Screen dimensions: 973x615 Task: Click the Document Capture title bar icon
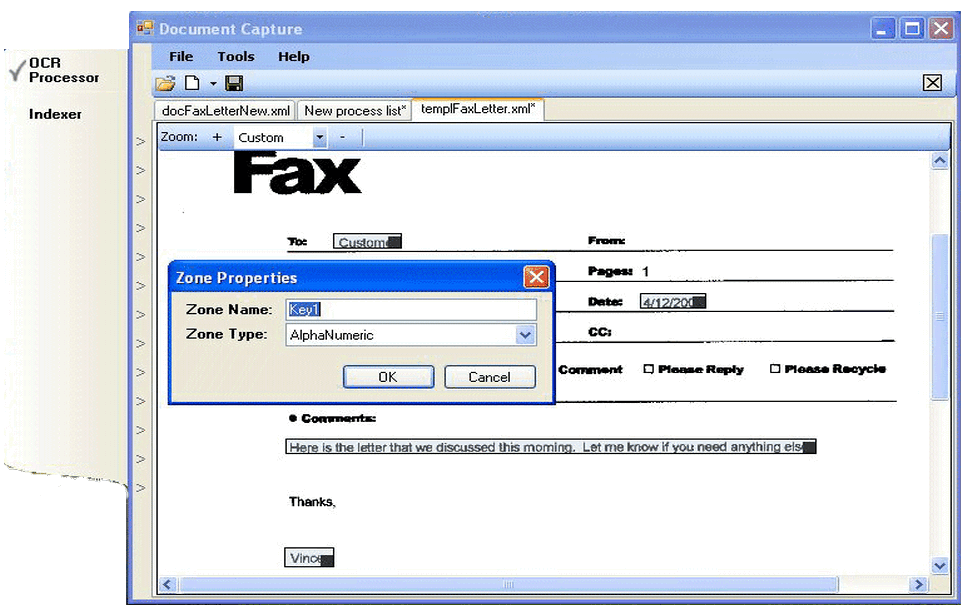(x=146, y=29)
